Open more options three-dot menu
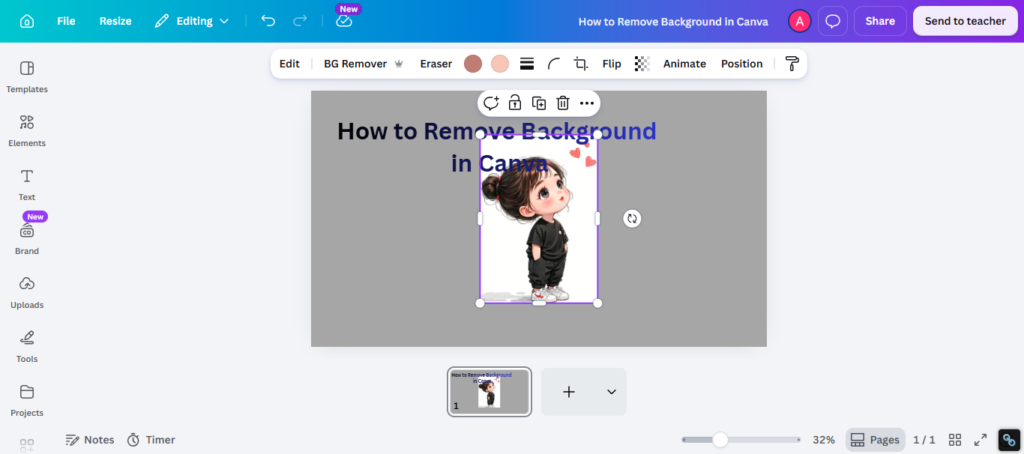The image size is (1024, 454). click(587, 103)
